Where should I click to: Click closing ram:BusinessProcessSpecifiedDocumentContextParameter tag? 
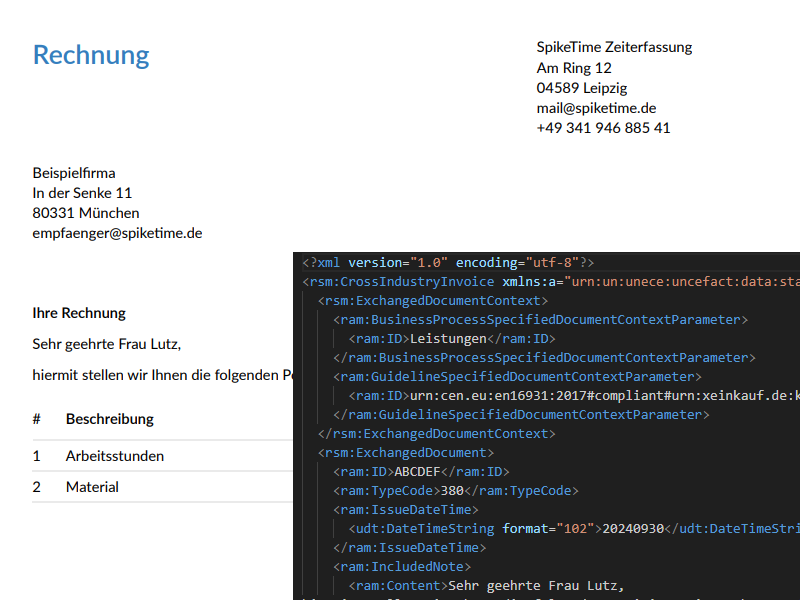[x=544, y=358]
